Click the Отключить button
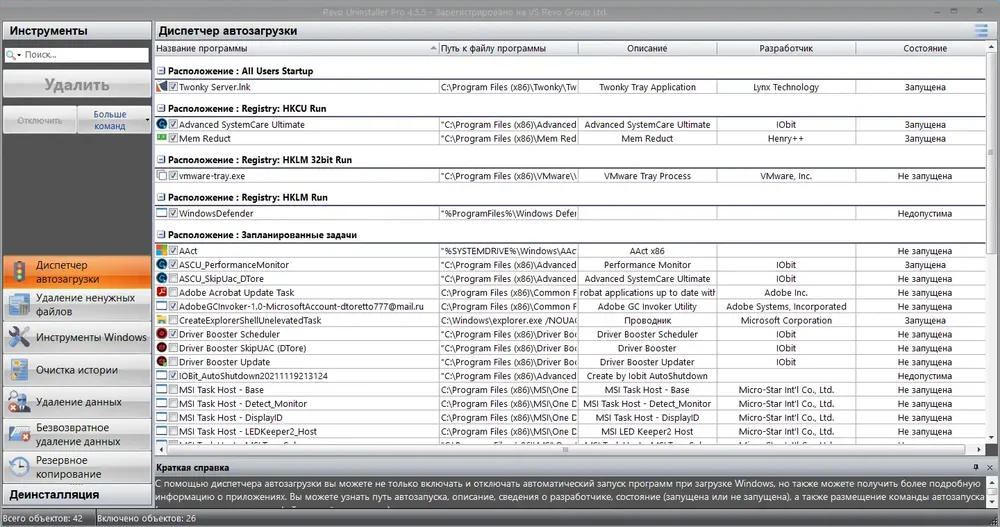This screenshot has height=527, width=1000. tap(40, 120)
